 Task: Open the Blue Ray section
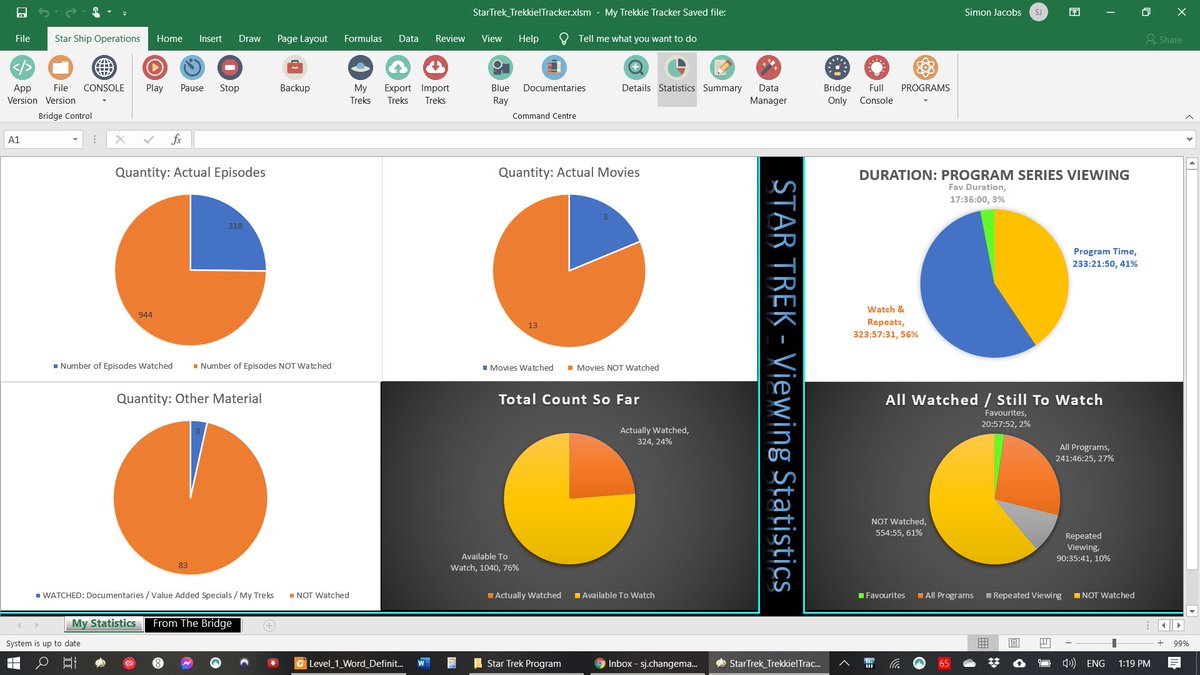[x=500, y=80]
